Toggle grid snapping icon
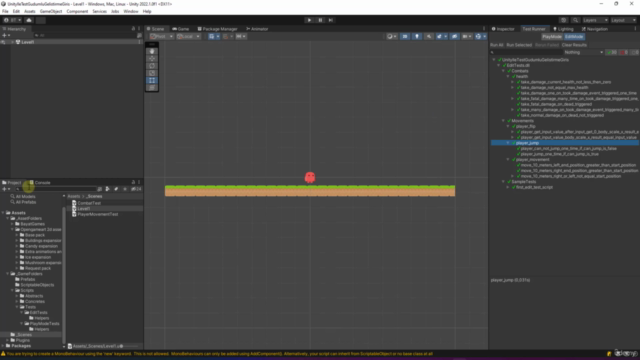The height and width of the screenshot is (360, 640). [227, 36]
